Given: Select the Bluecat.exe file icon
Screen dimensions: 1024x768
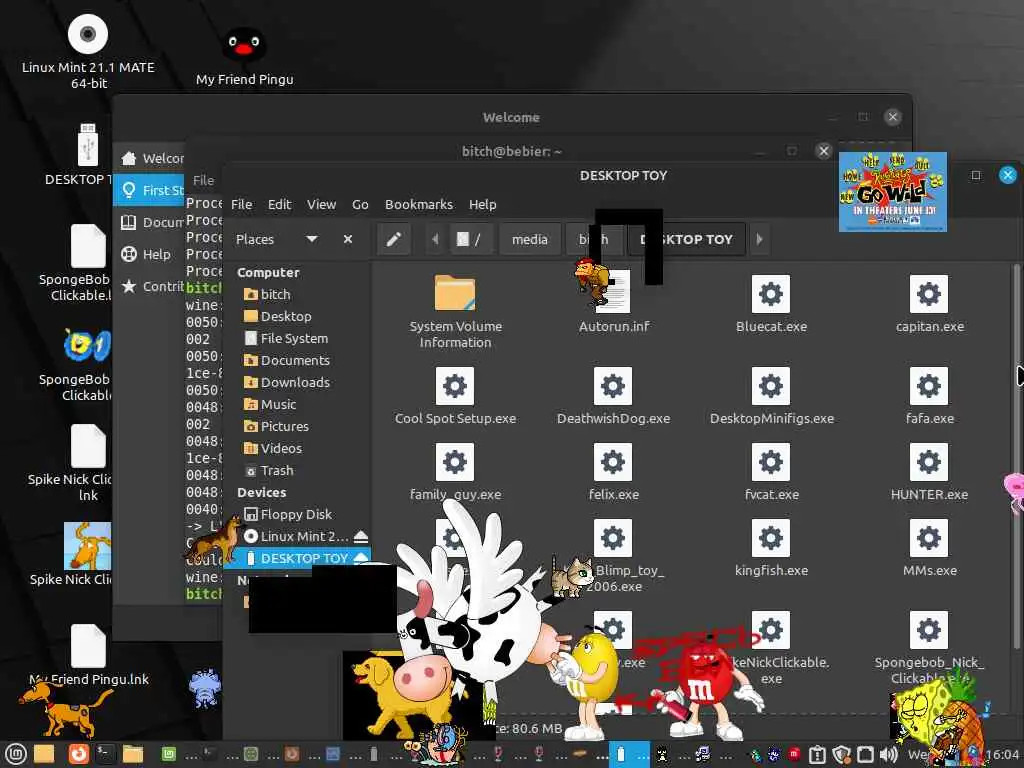Looking at the screenshot, I should [771, 294].
